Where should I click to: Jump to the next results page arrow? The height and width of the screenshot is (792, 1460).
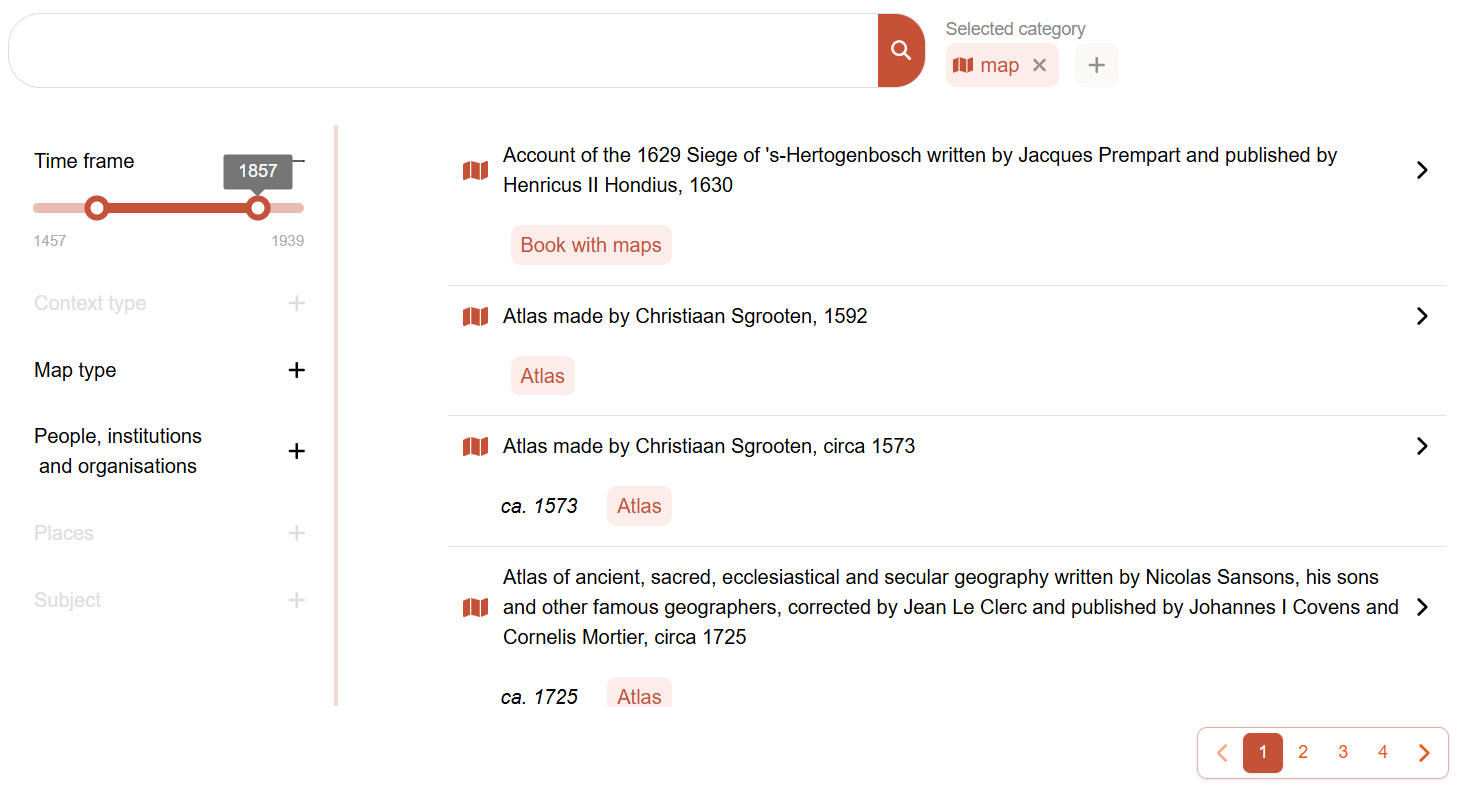pos(1424,753)
